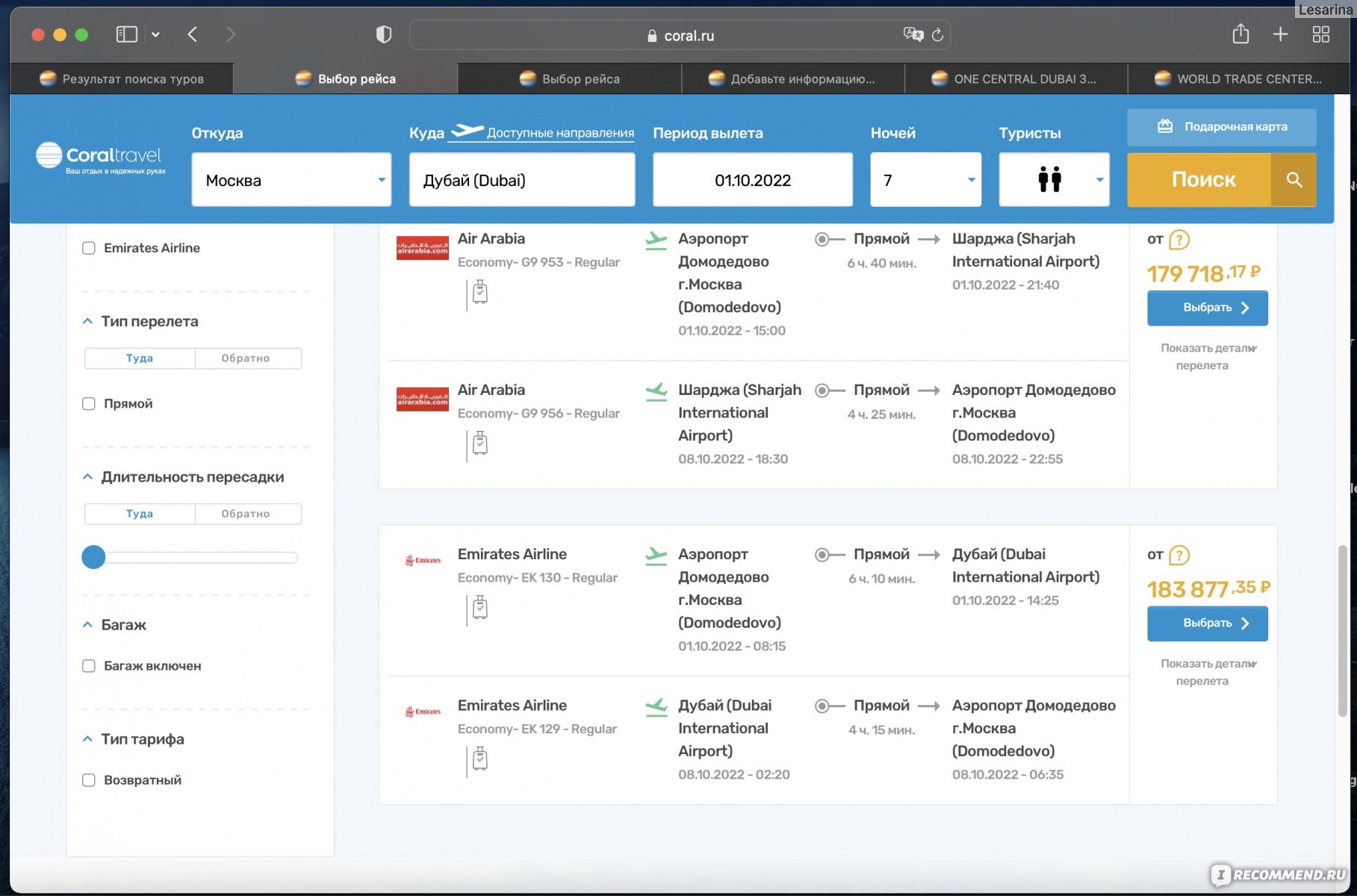Select Туда under Длительность пересадки
The image size is (1357, 896).
[140, 514]
